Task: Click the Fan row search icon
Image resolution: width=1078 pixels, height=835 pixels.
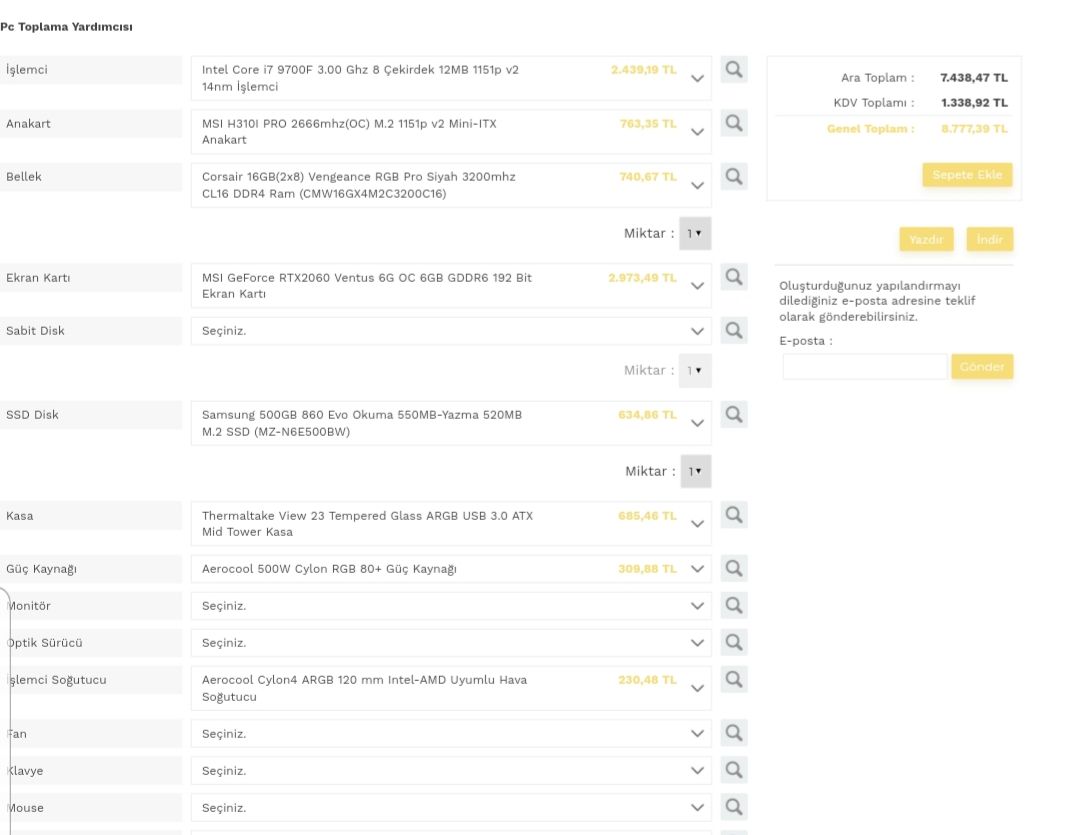Action: [734, 733]
